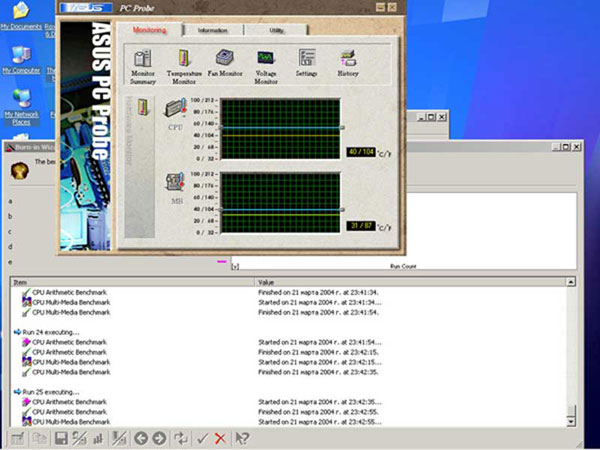Open My Documents desktop icon
Screen dimensions: 600x450
pyautogui.click(x=21, y=16)
